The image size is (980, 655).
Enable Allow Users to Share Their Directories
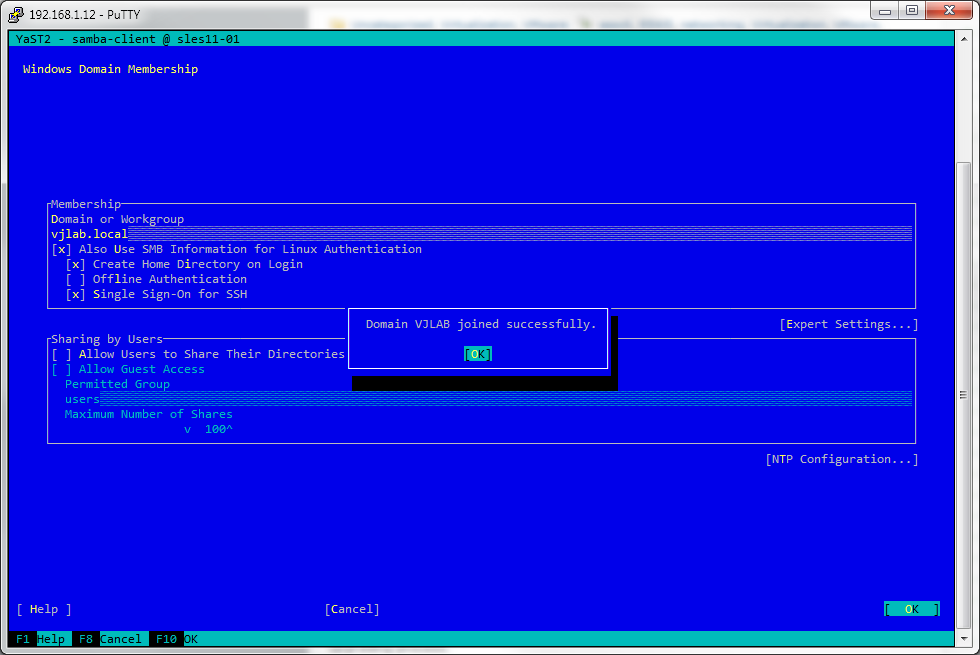click(62, 354)
